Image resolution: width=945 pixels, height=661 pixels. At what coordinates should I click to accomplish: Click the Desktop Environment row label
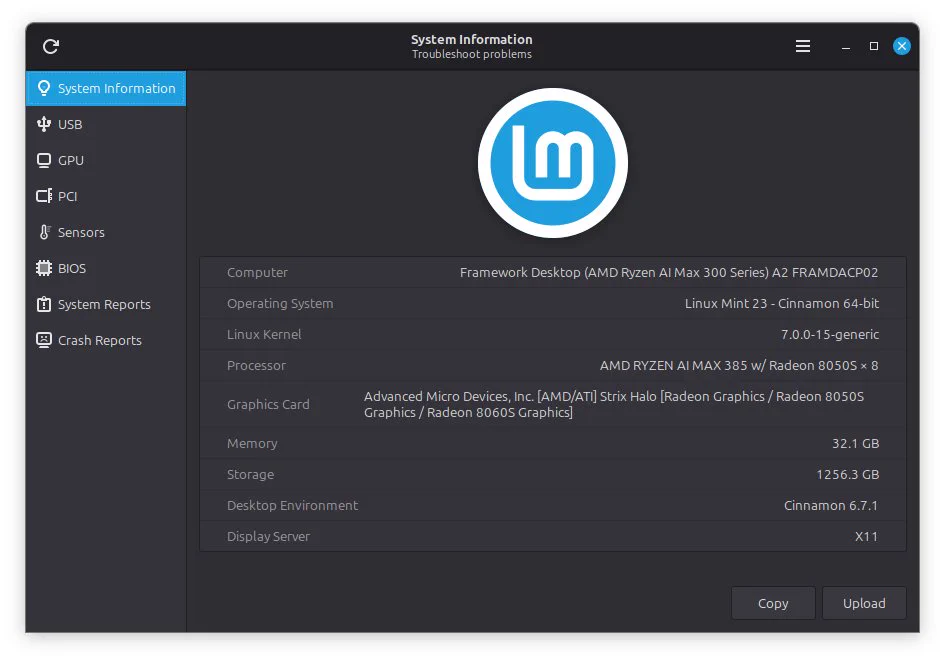pyautogui.click(x=292, y=506)
